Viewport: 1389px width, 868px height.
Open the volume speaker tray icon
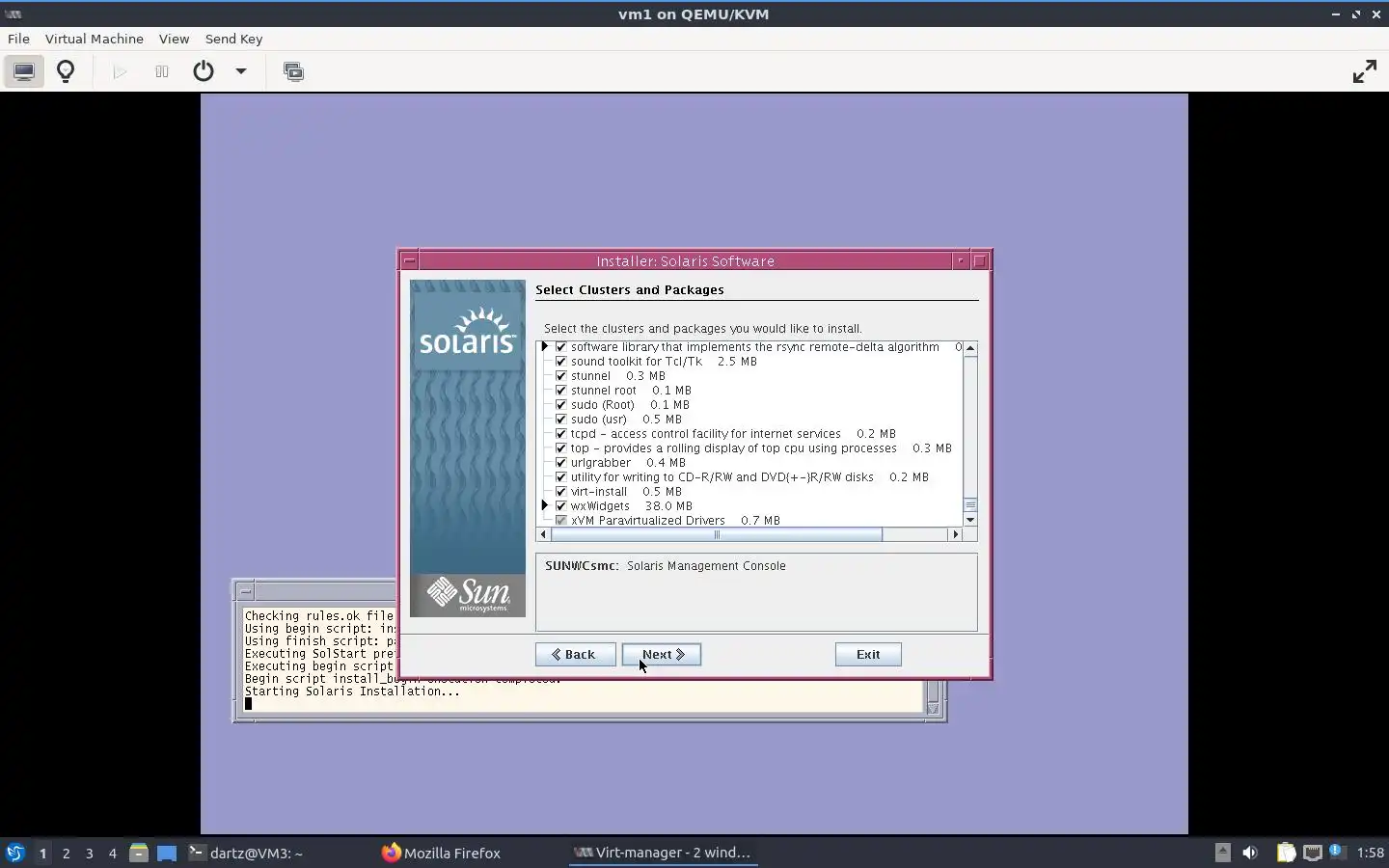coord(1250,853)
